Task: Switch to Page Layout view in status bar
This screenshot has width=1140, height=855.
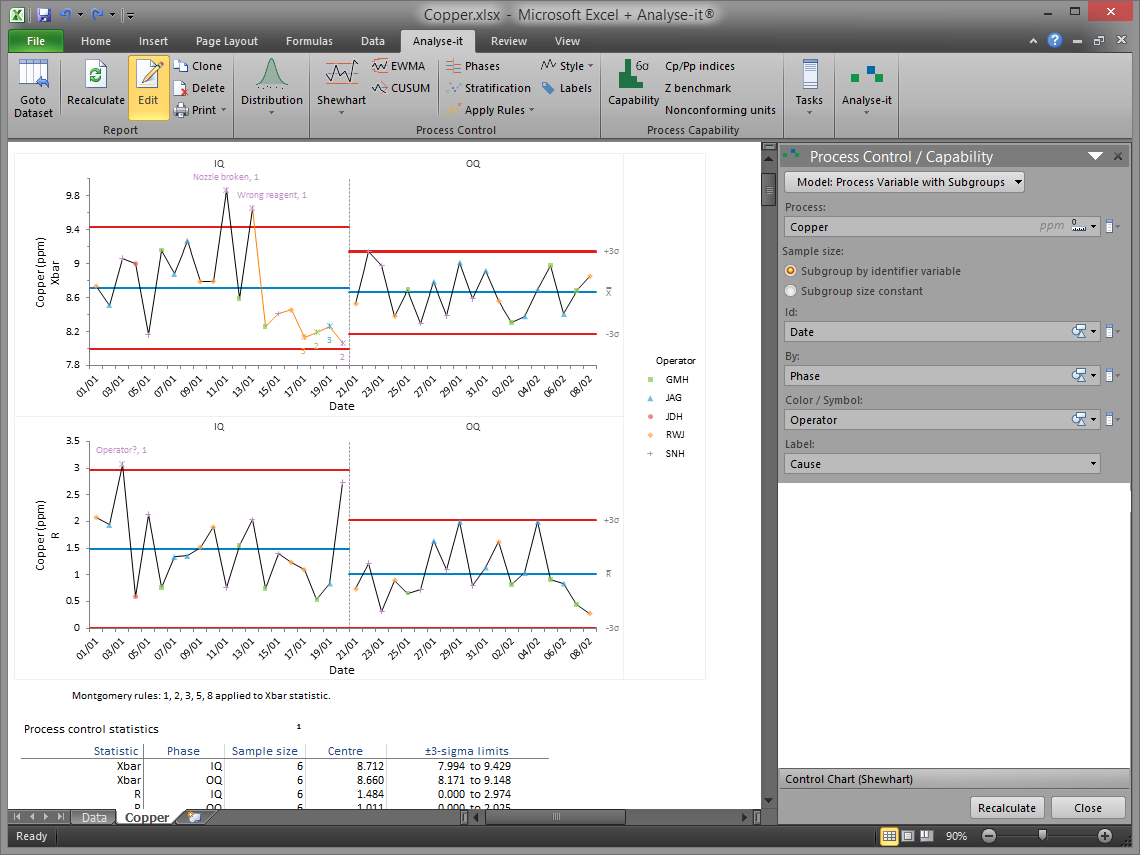Action: [908, 836]
